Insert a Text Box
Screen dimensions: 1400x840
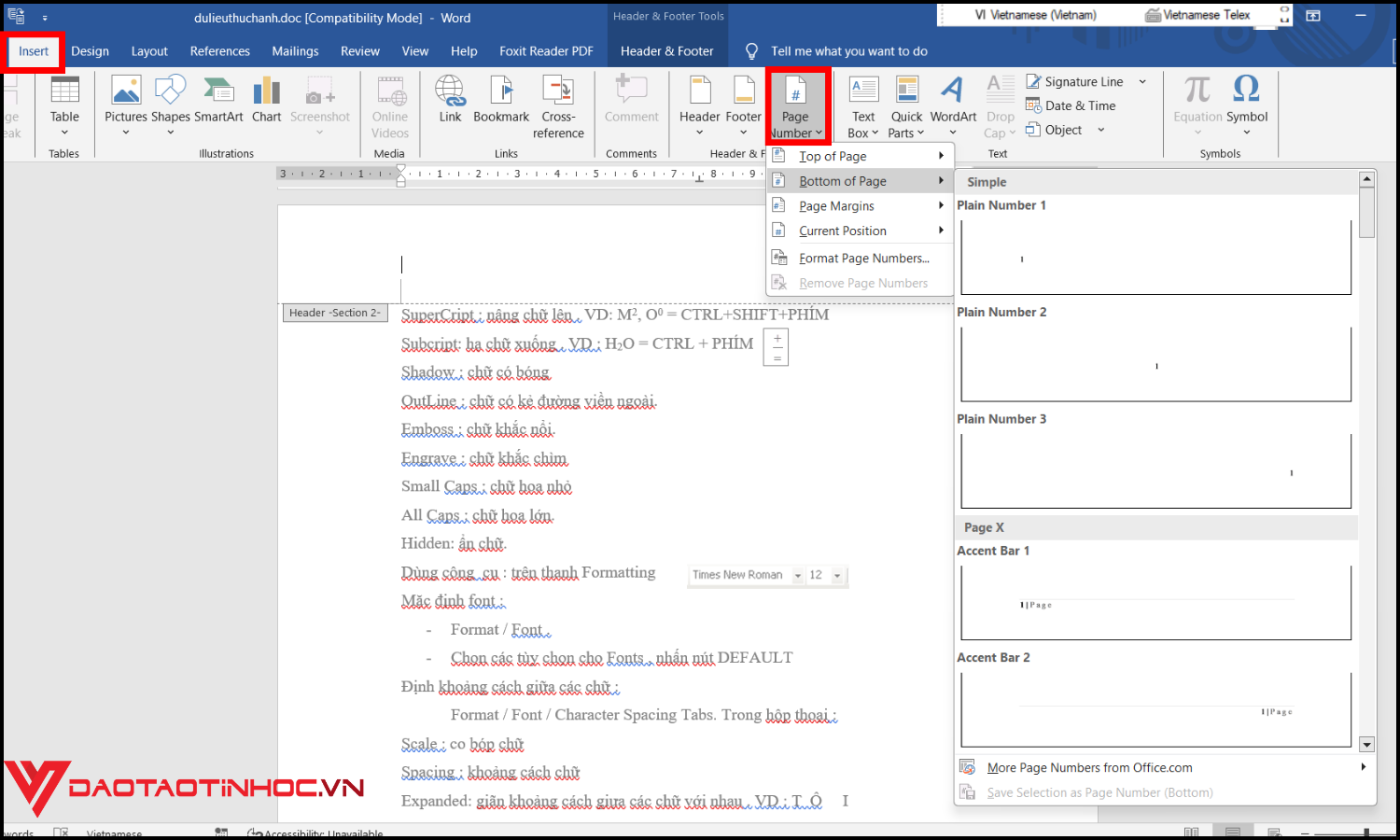click(863, 107)
